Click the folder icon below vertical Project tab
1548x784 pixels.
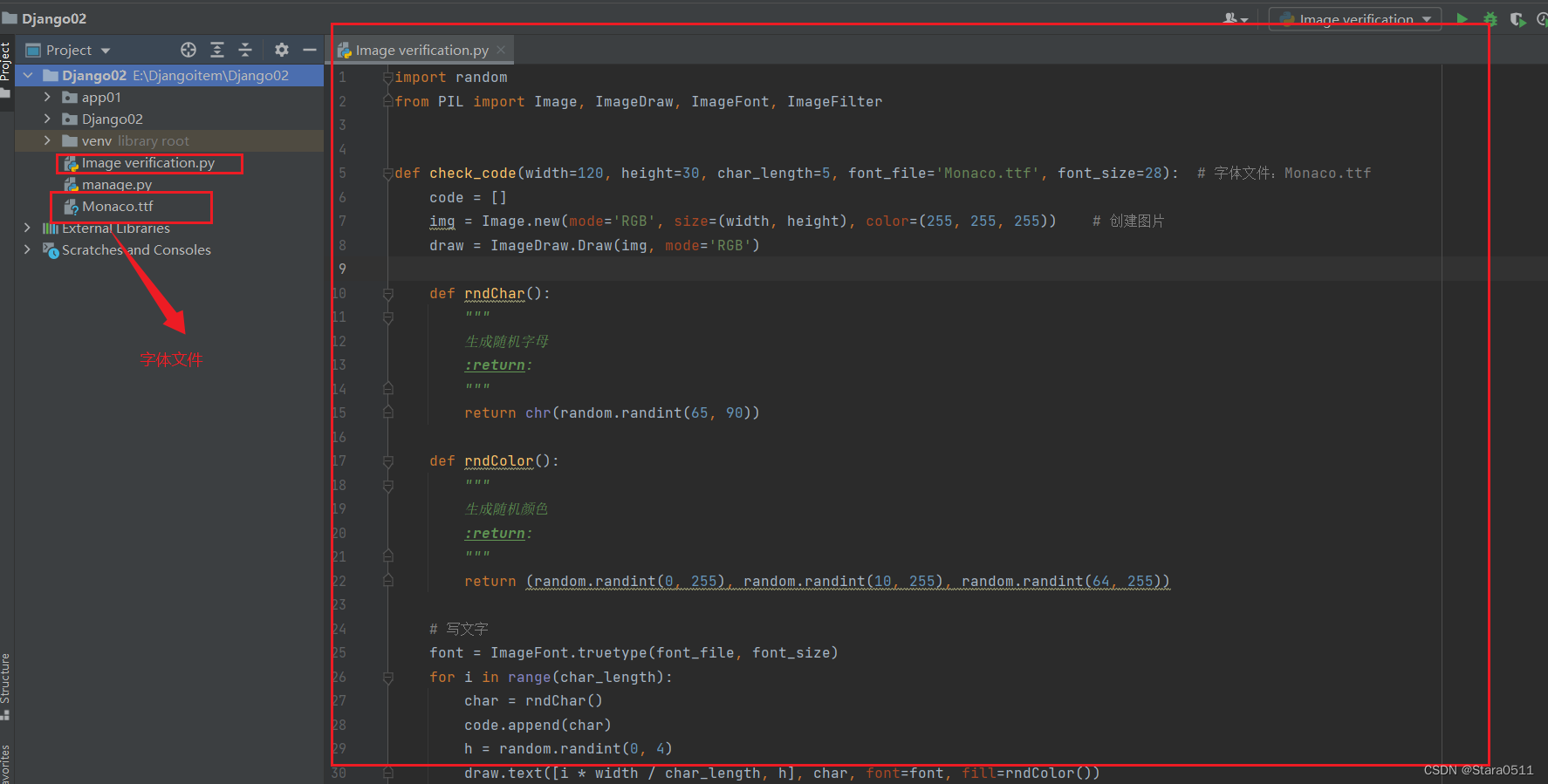(x=5, y=93)
